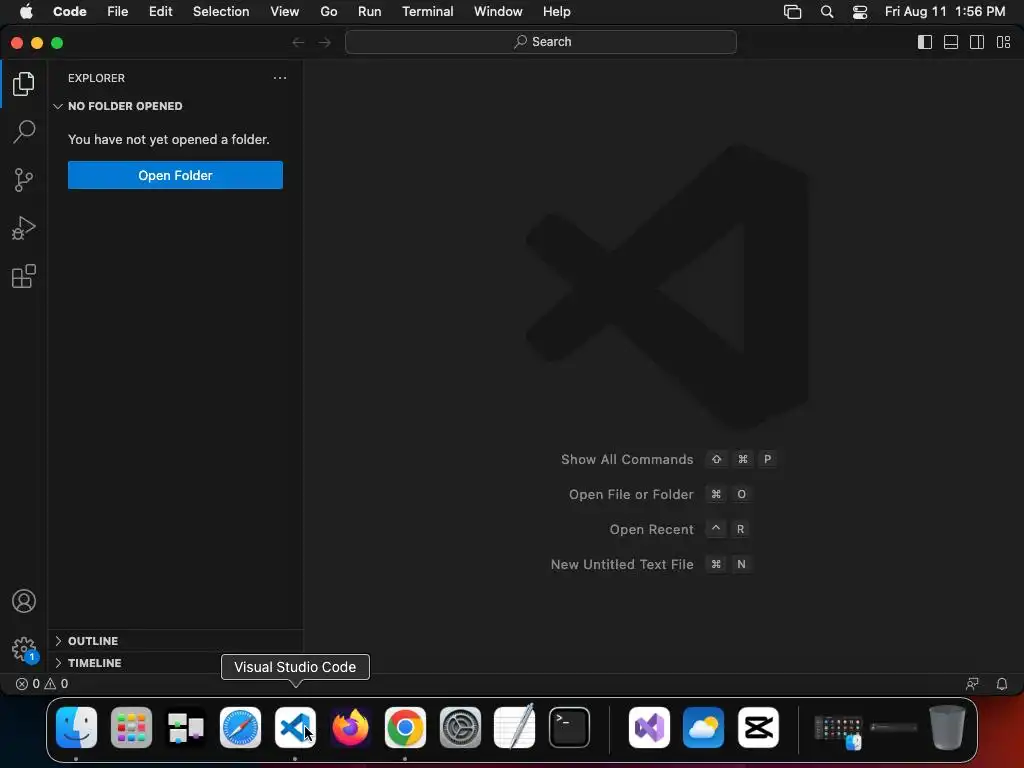Open Firefox from the Dock
The height and width of the screenshot is (768, 1024).
click(350, 727)
